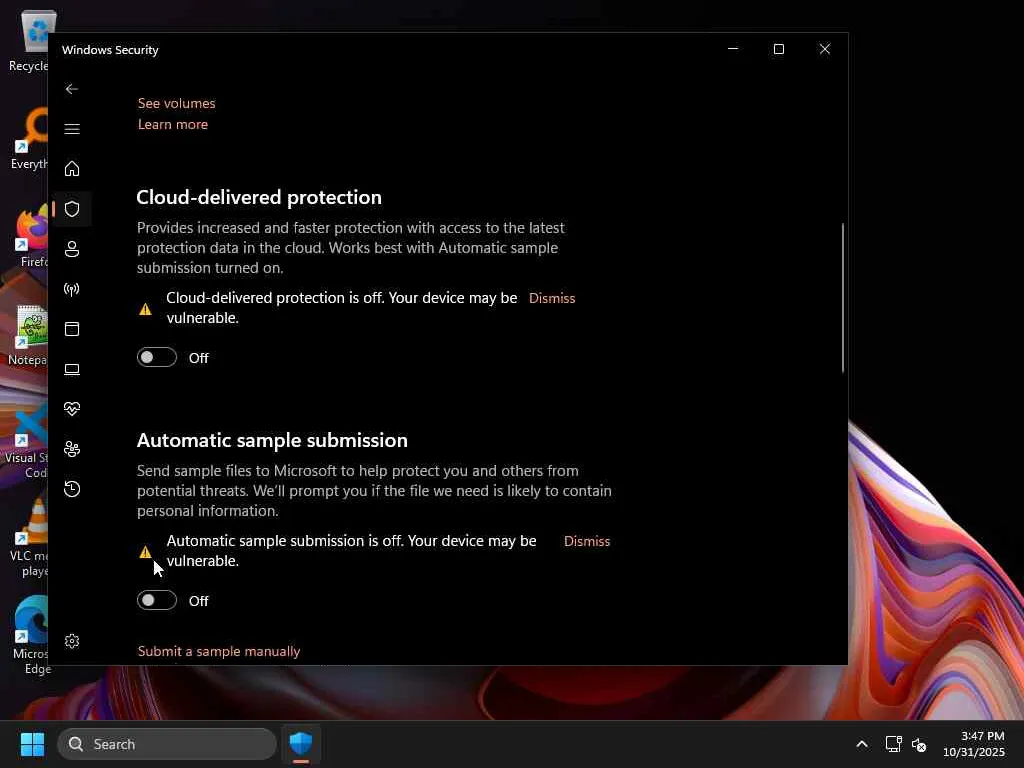Open Device performance & health heart icon
This screenshot has width=1024, height=768.
(x=72, y=409)
